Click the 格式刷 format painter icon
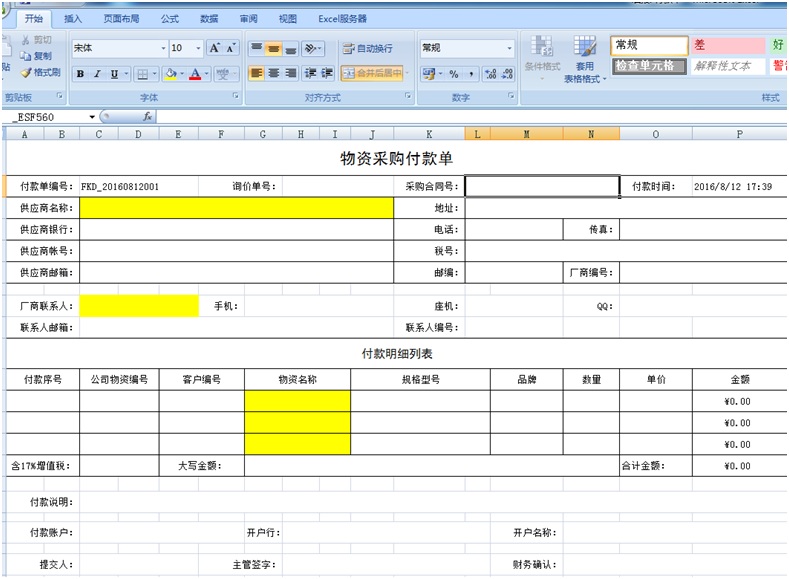Image resolution: width=789 pixels, height=579 pixels. [x=40, y=72]
